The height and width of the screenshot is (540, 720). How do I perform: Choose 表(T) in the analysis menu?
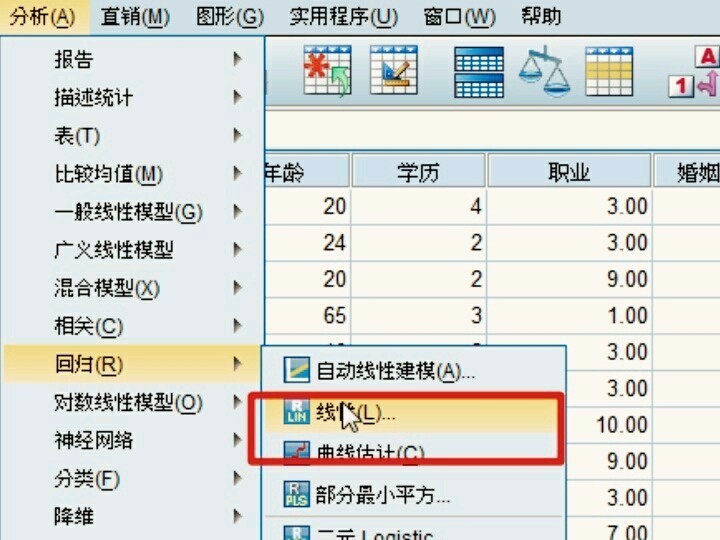[132, 135]
